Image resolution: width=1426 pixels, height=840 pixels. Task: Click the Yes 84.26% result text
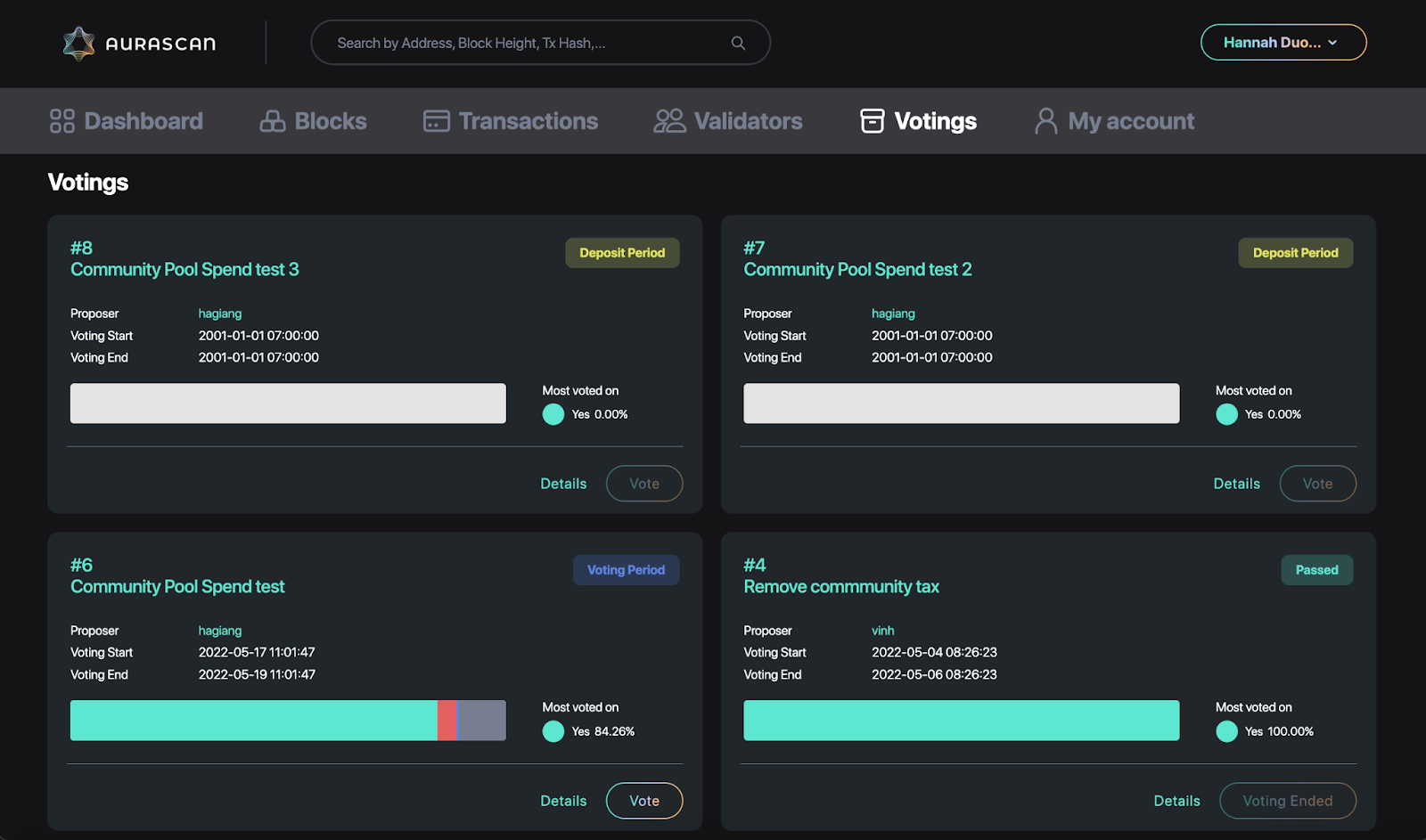point(603,731)
